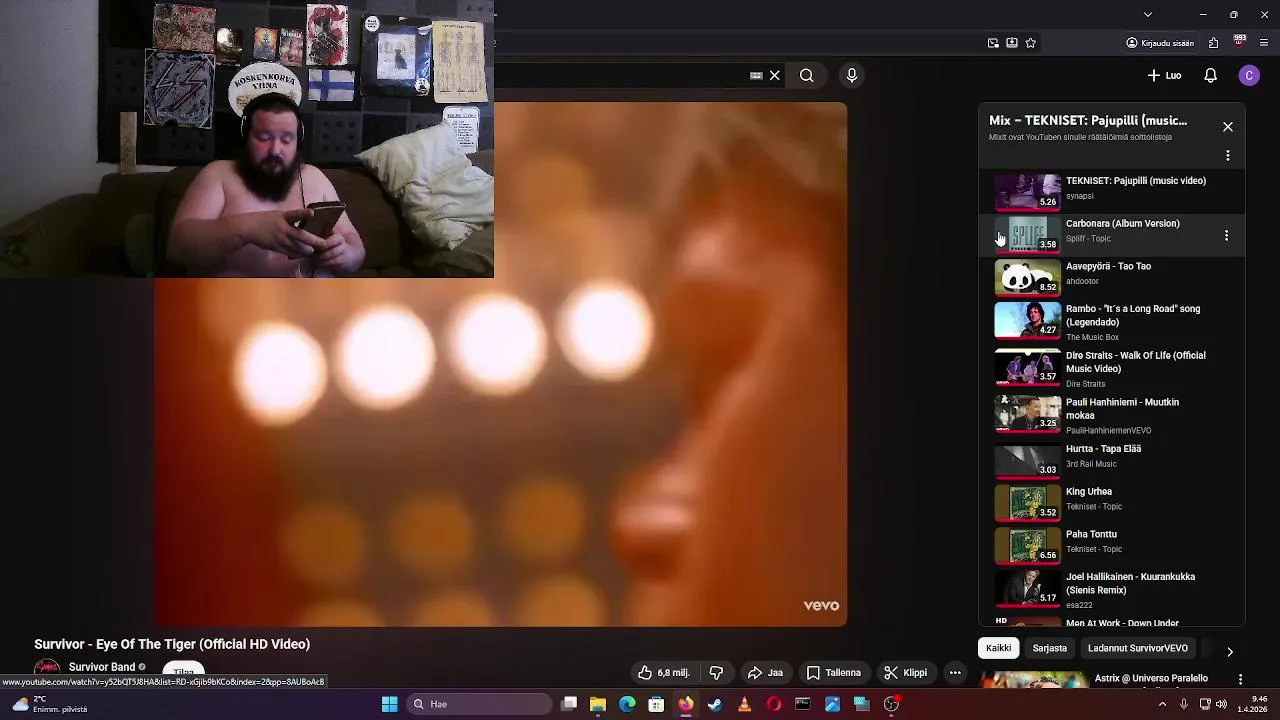The height and width of the screenshot is (720, 1280).
Task: Click the YouTube search magnifier button
Action: [806, 75]
